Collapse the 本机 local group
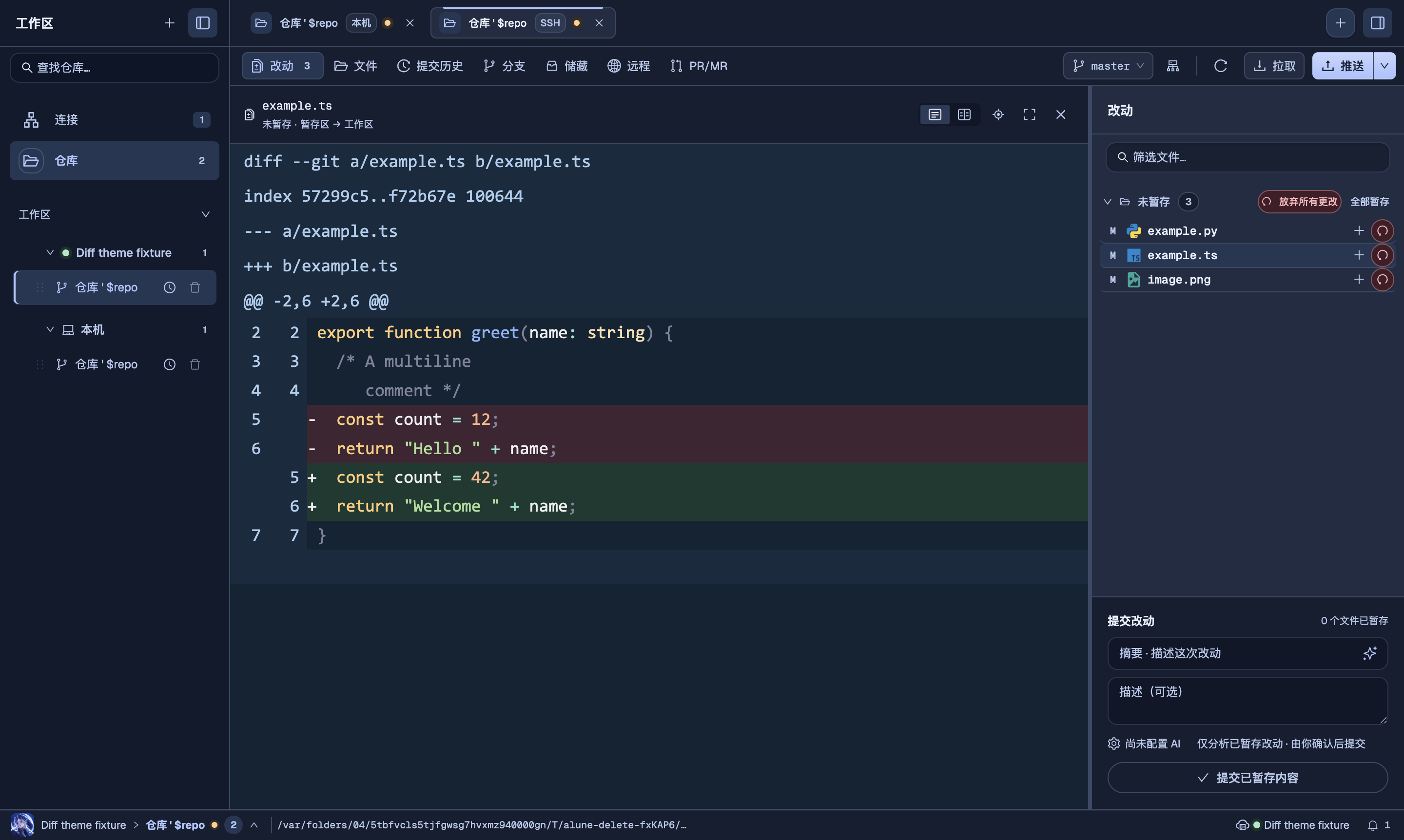 tap(50, 330)
